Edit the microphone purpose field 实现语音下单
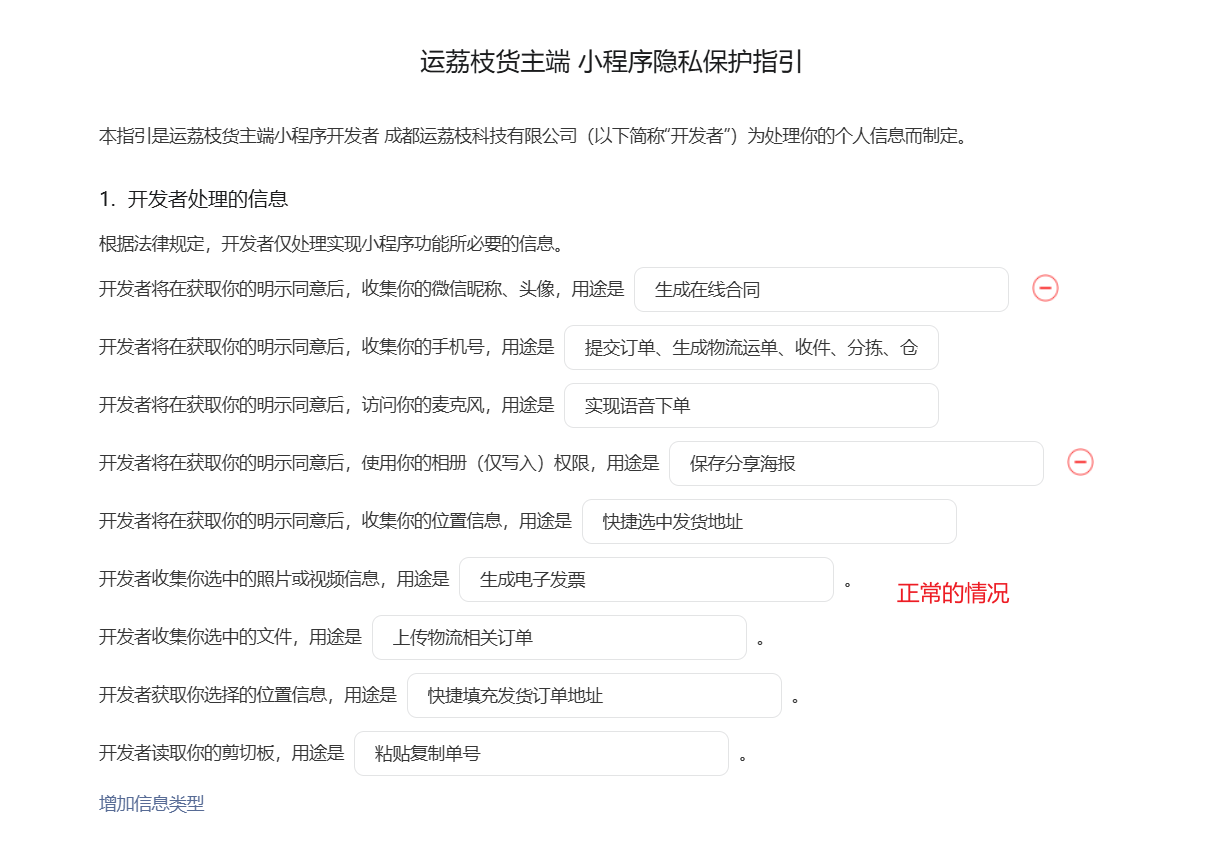Viewport: 1215px width, 845px height. (751, 406)
